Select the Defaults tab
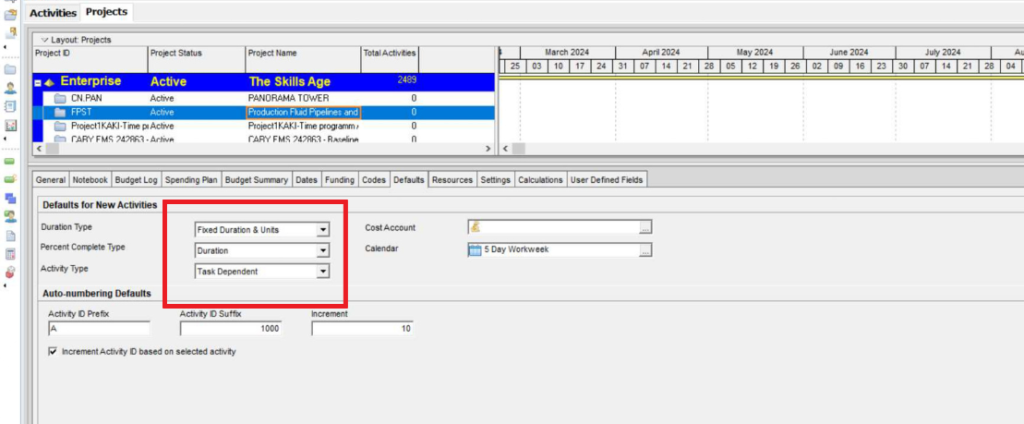1024x424 pixels. coord(409,180)
